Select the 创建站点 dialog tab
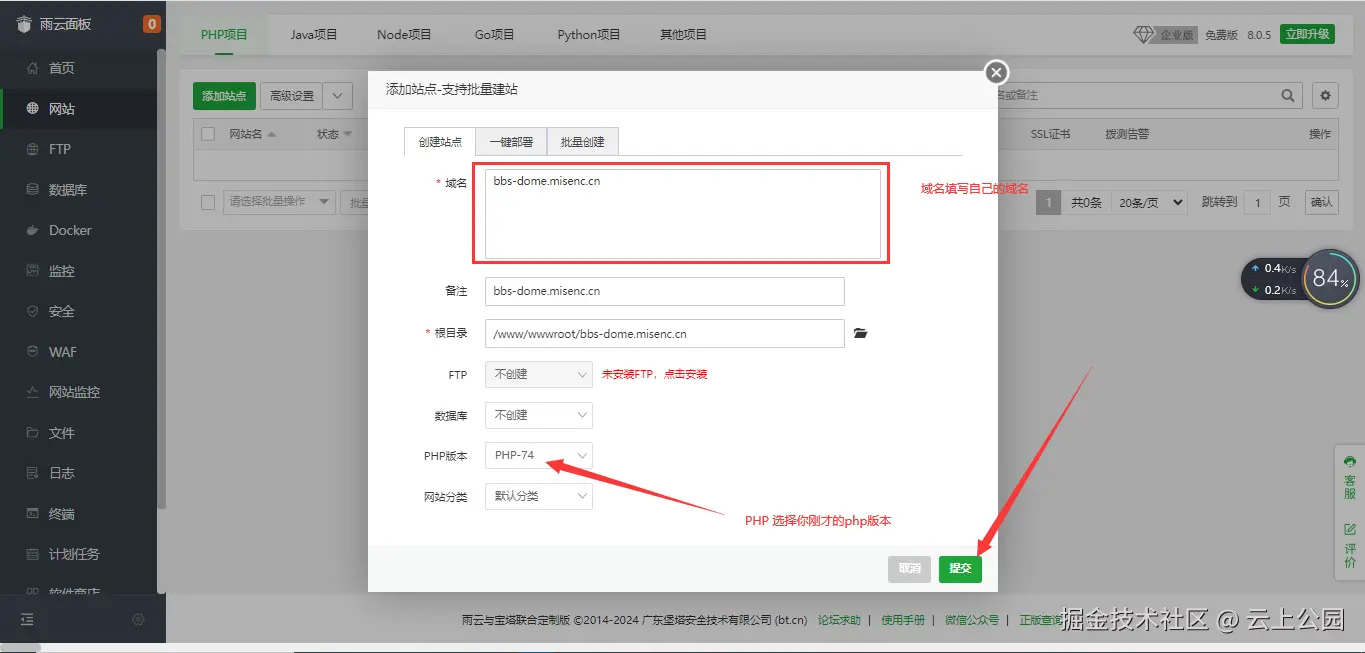Image resolution: width=1365 pixels, height=653 pixels. pyautogui.click(x=440, y=142)
